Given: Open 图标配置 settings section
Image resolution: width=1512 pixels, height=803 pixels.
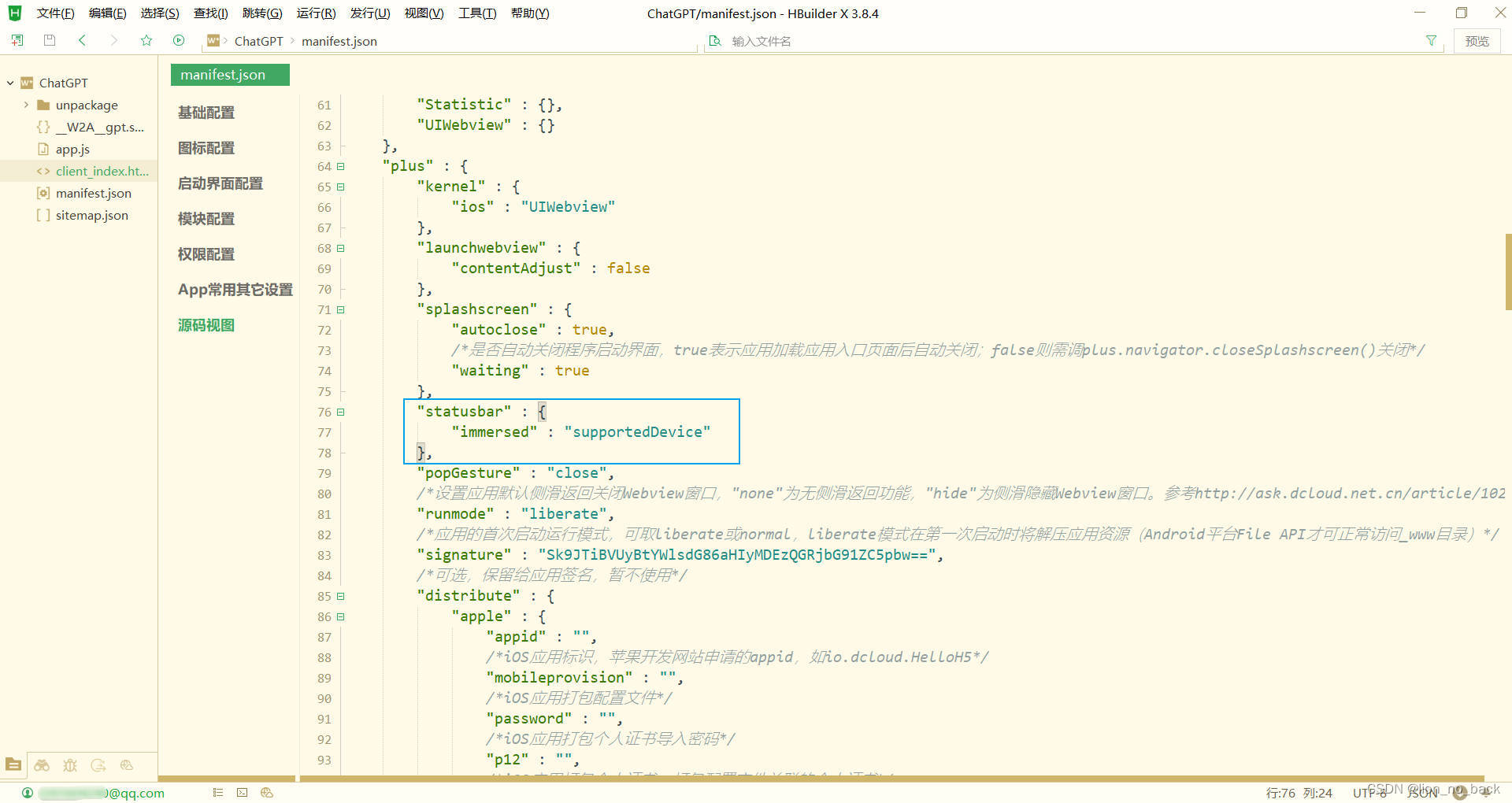Looking at the screenshot, I should [206, 148].
